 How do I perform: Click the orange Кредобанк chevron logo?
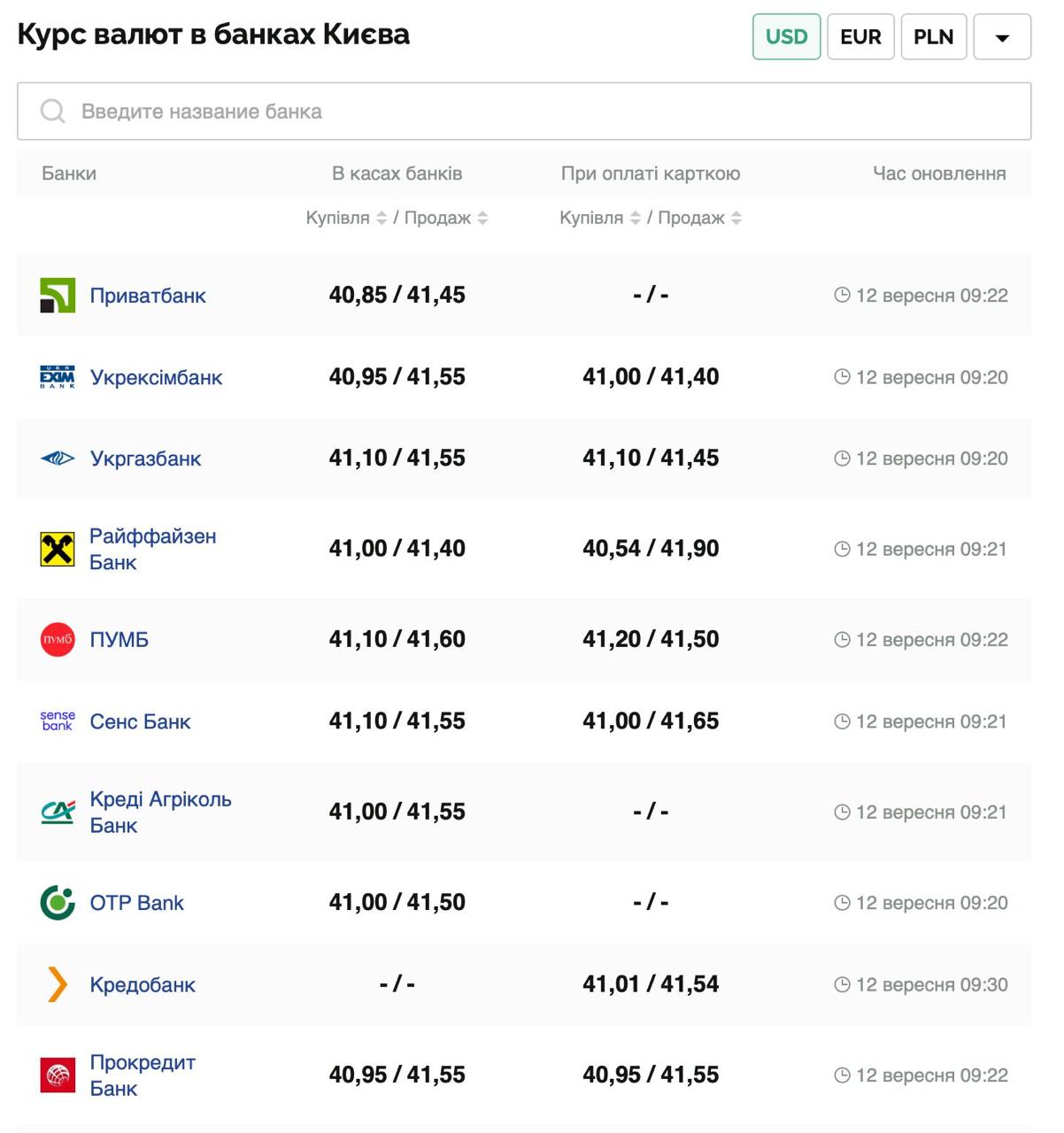58,984
